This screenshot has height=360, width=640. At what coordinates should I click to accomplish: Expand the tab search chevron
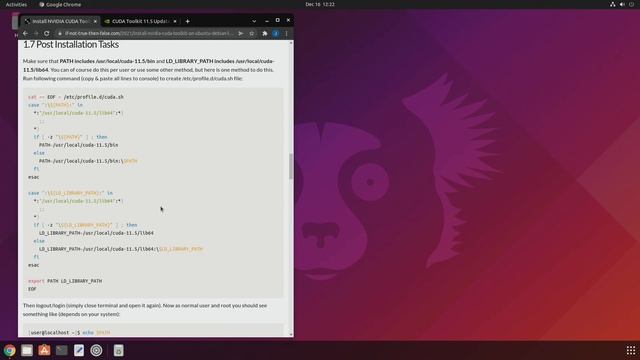coord(254,21)
